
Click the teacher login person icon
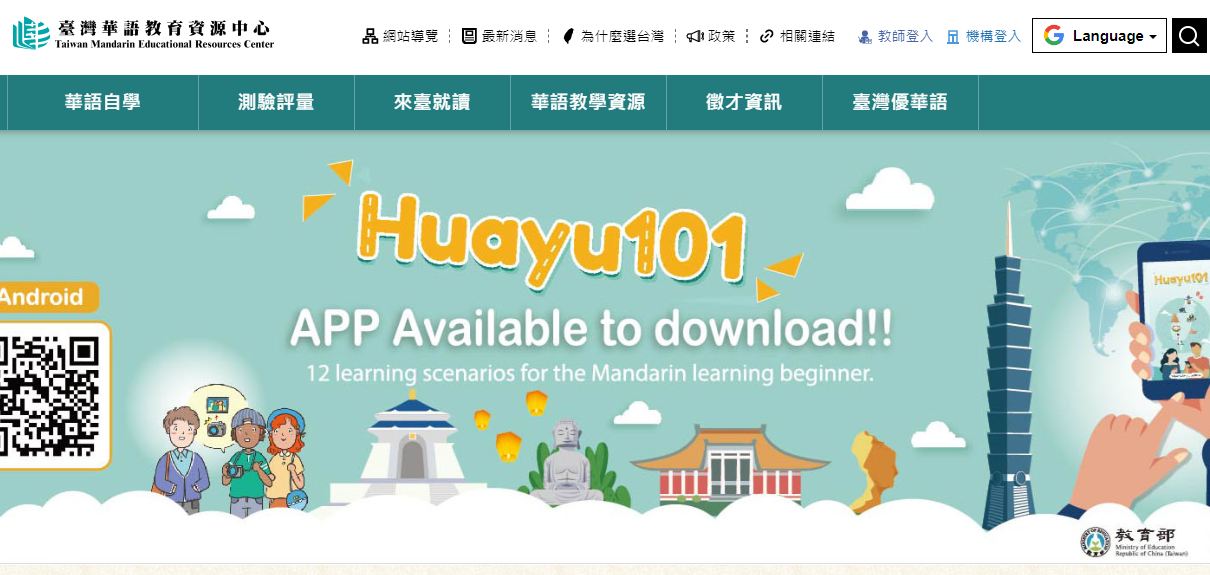click(x=865, y=37)
